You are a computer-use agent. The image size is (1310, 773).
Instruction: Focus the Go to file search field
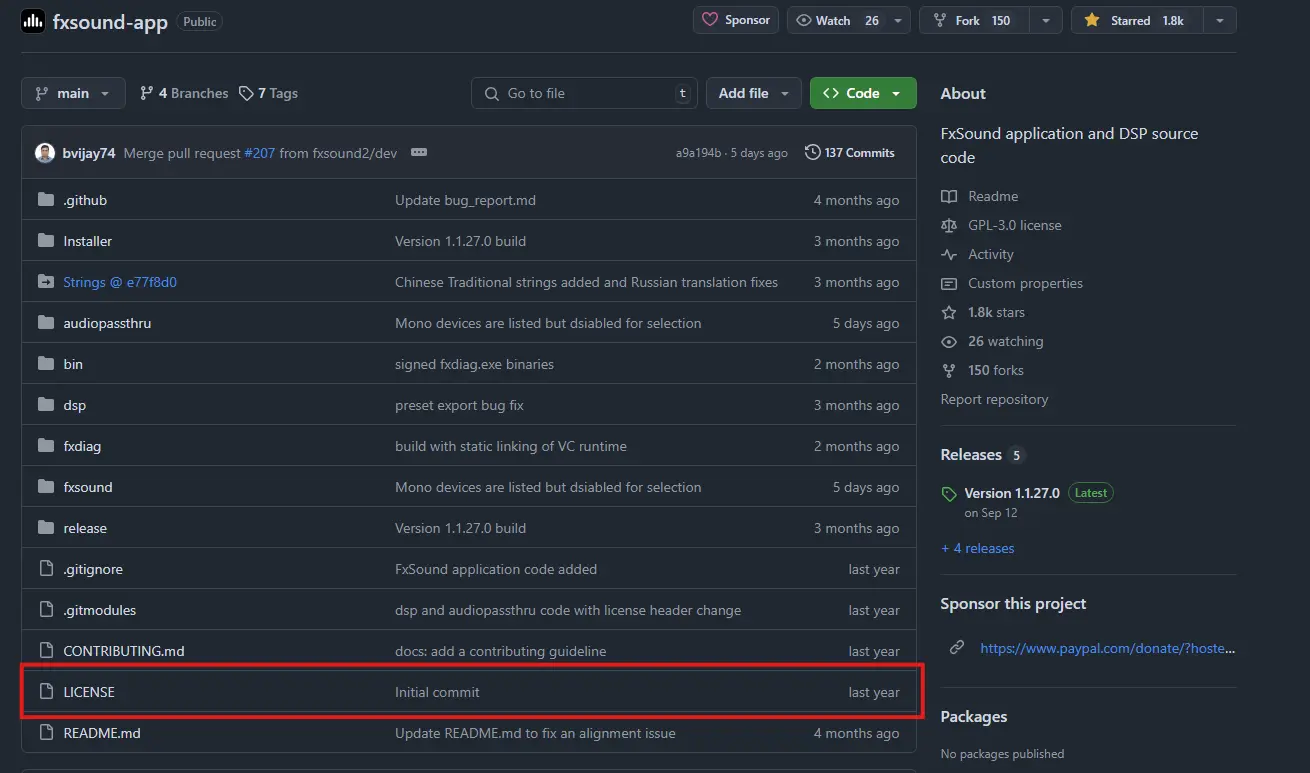click(x=585, y=93)
